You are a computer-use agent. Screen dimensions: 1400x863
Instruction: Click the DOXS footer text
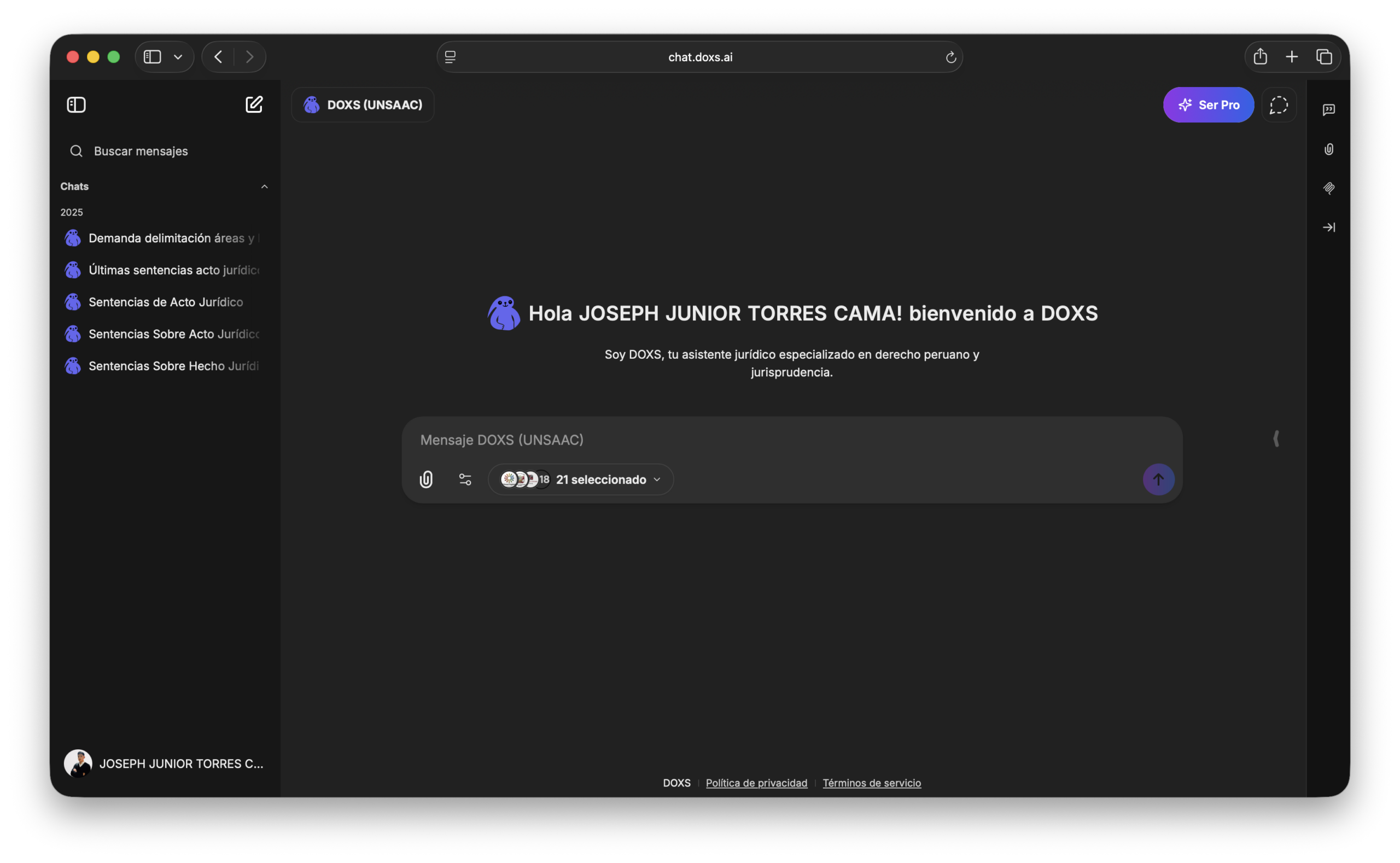click(x=676, y=783)
